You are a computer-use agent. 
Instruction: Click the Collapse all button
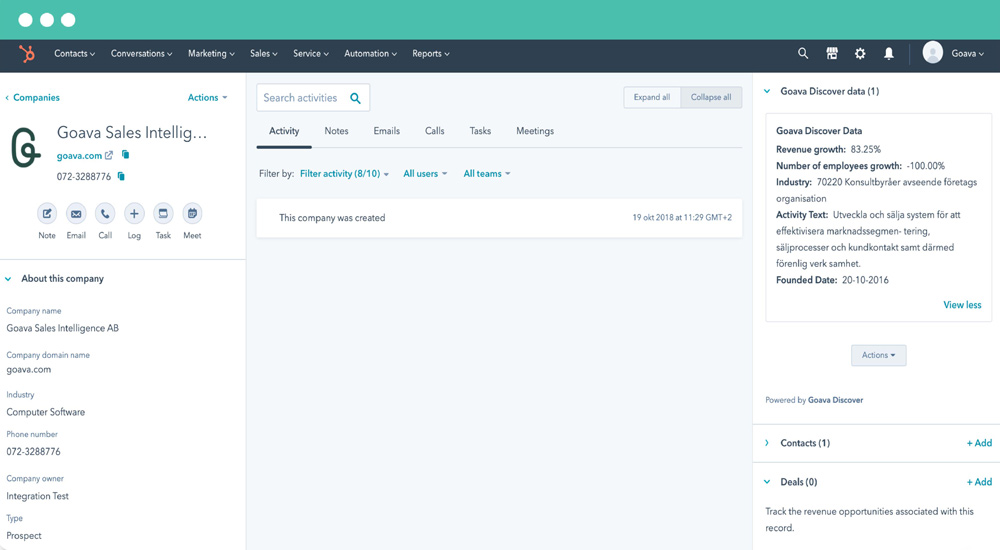click(711, 97)
